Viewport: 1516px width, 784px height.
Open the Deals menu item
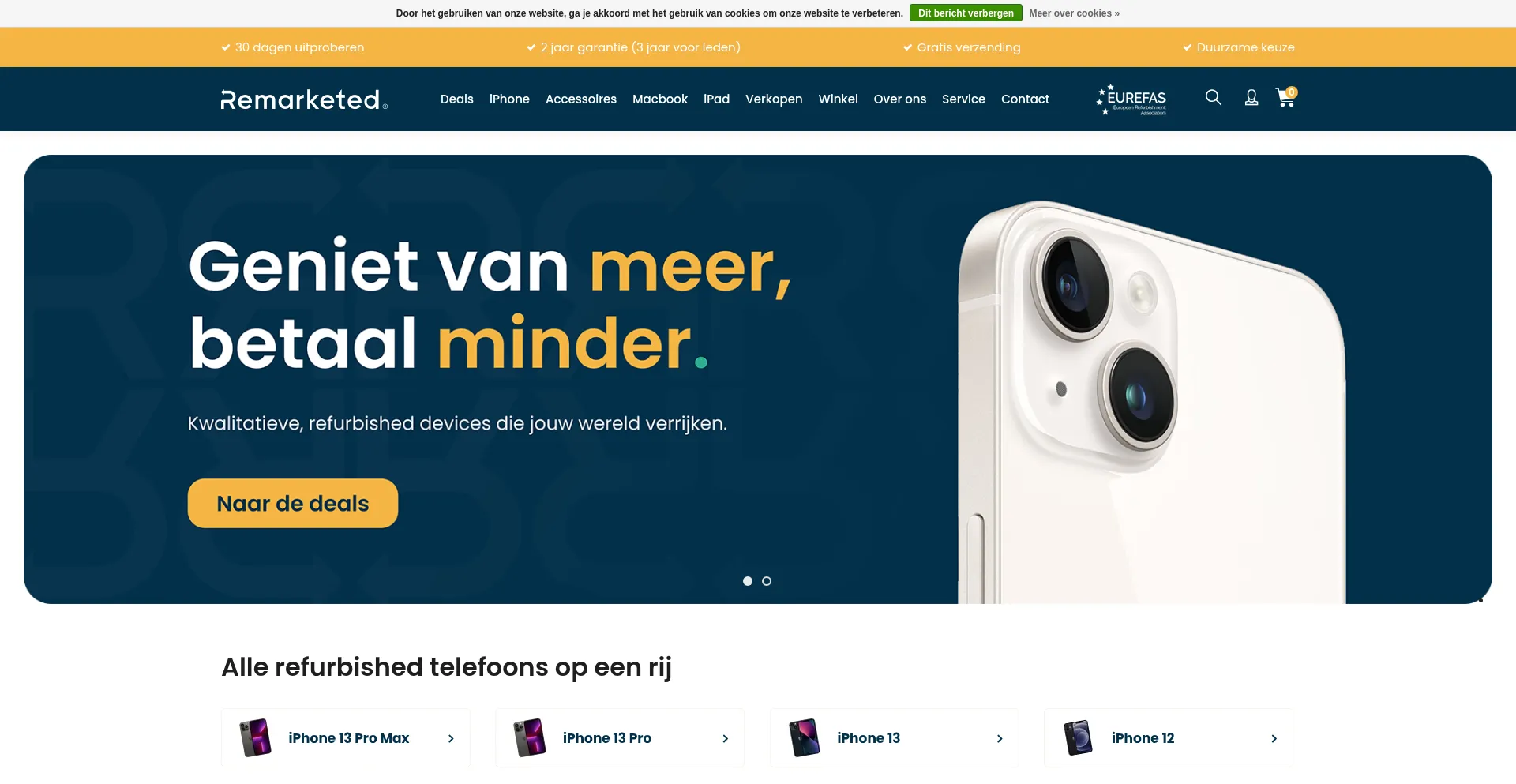457,99
